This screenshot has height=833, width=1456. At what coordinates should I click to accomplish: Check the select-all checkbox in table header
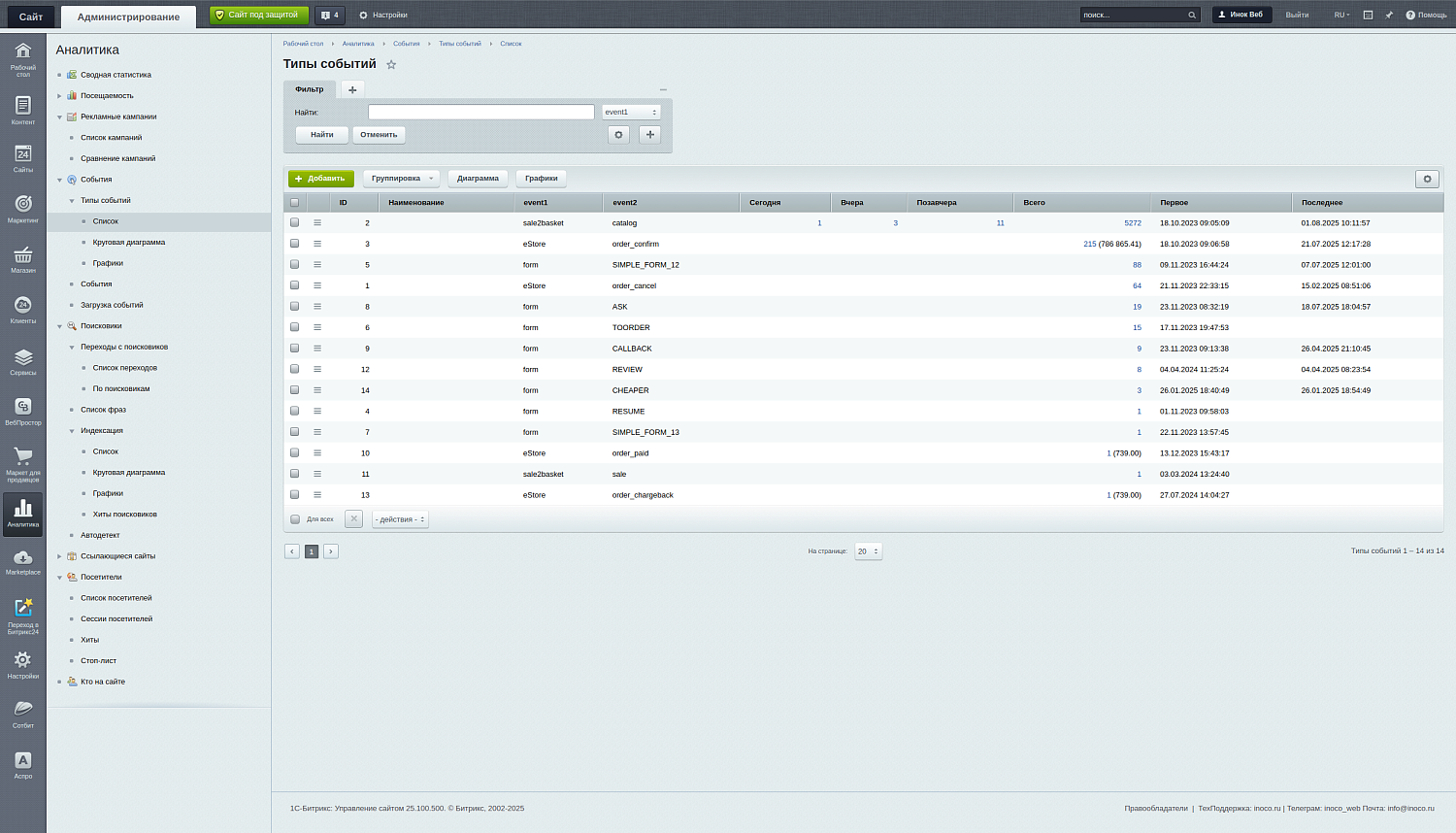coord(295,203)
